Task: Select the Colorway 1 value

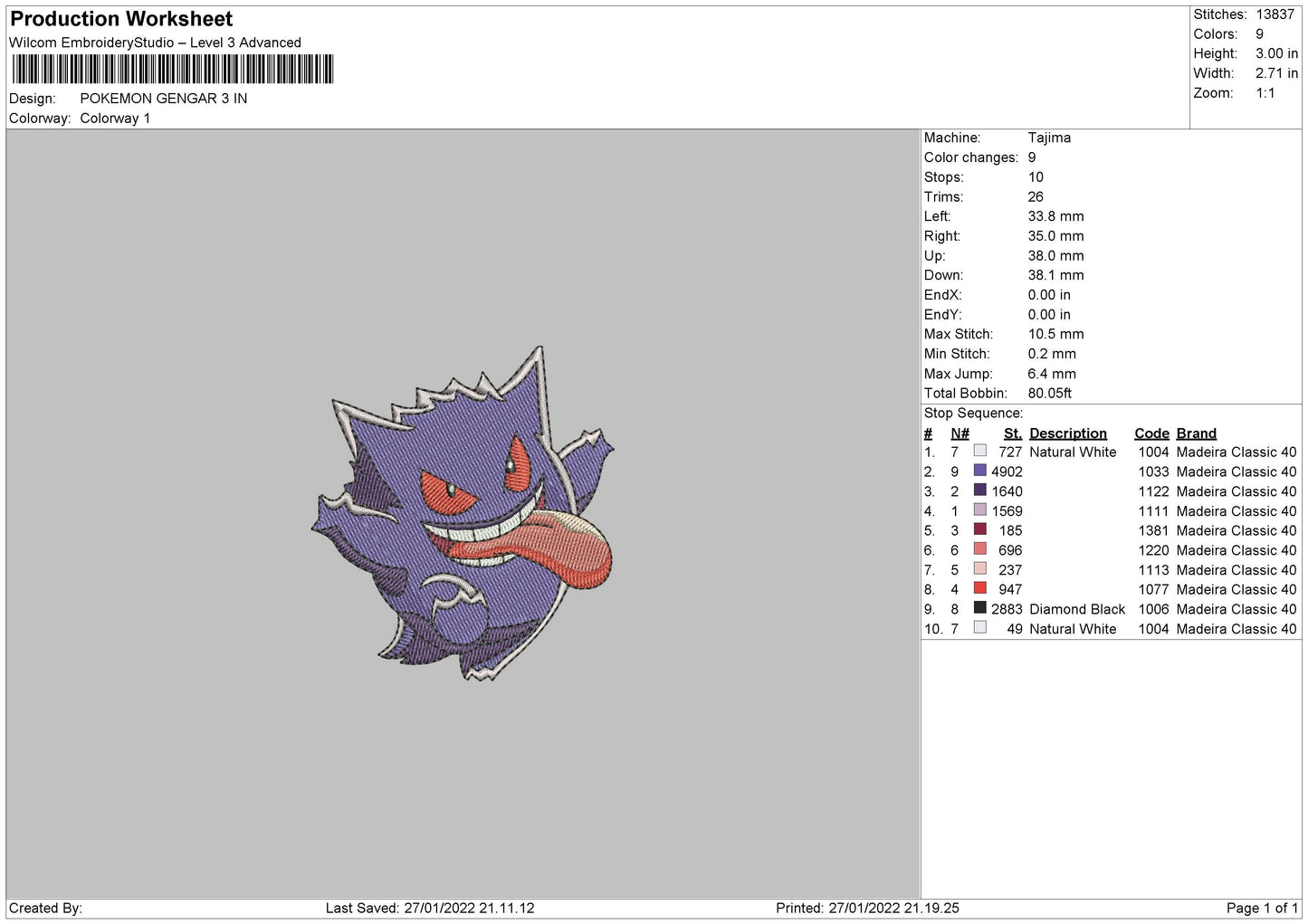Action: 116,119
